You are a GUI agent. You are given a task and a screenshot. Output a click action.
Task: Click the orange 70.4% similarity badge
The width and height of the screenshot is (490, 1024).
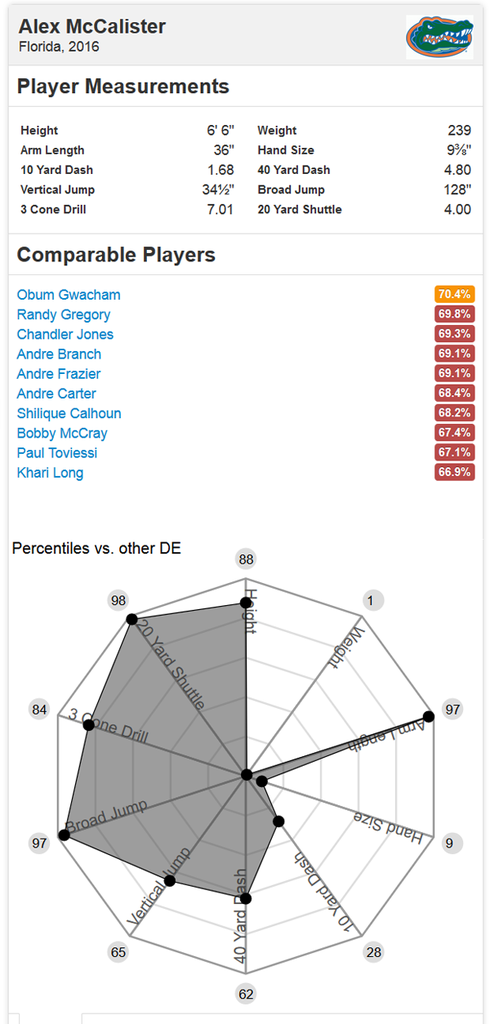454,295
